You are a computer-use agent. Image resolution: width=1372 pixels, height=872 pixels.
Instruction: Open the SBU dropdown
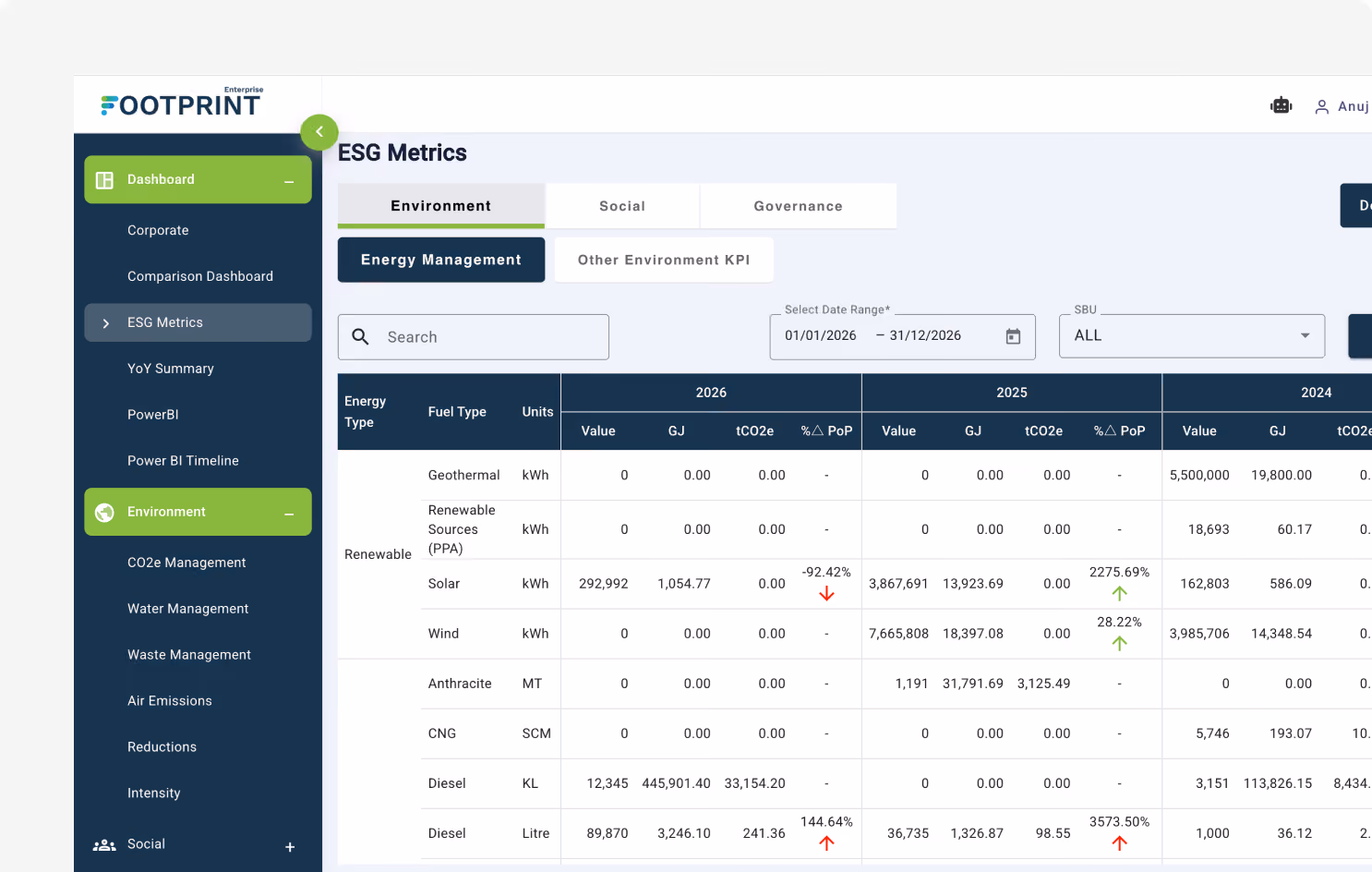[1192, 336]
